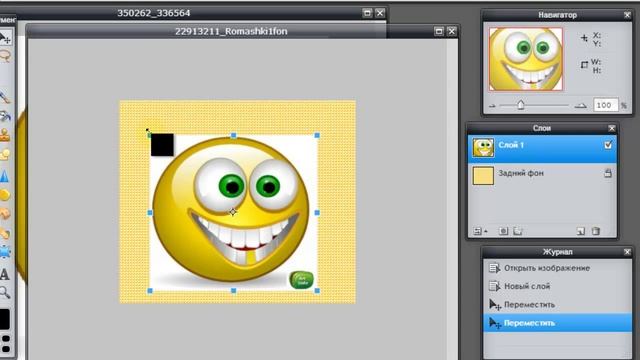Click the Навигатор zoom slider handle

tap(520, 105)
